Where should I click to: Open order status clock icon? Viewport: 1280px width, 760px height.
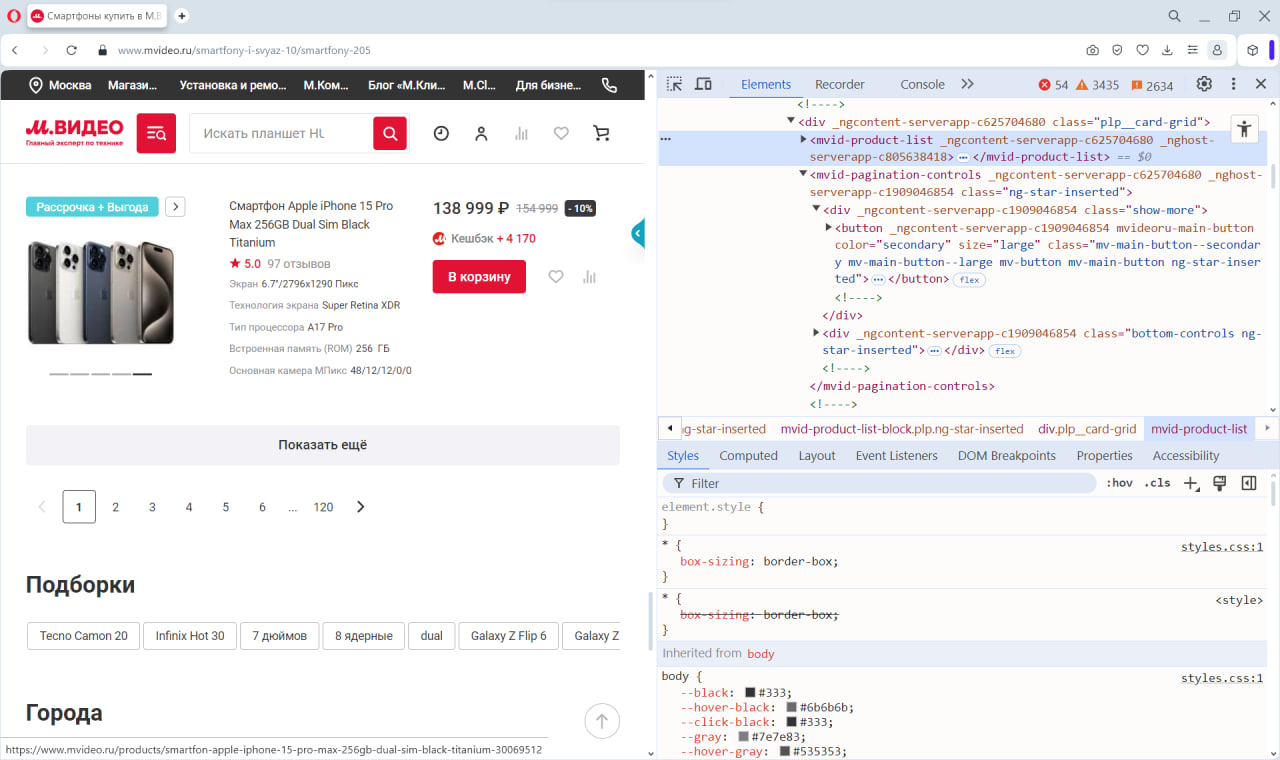click(441, 133)
